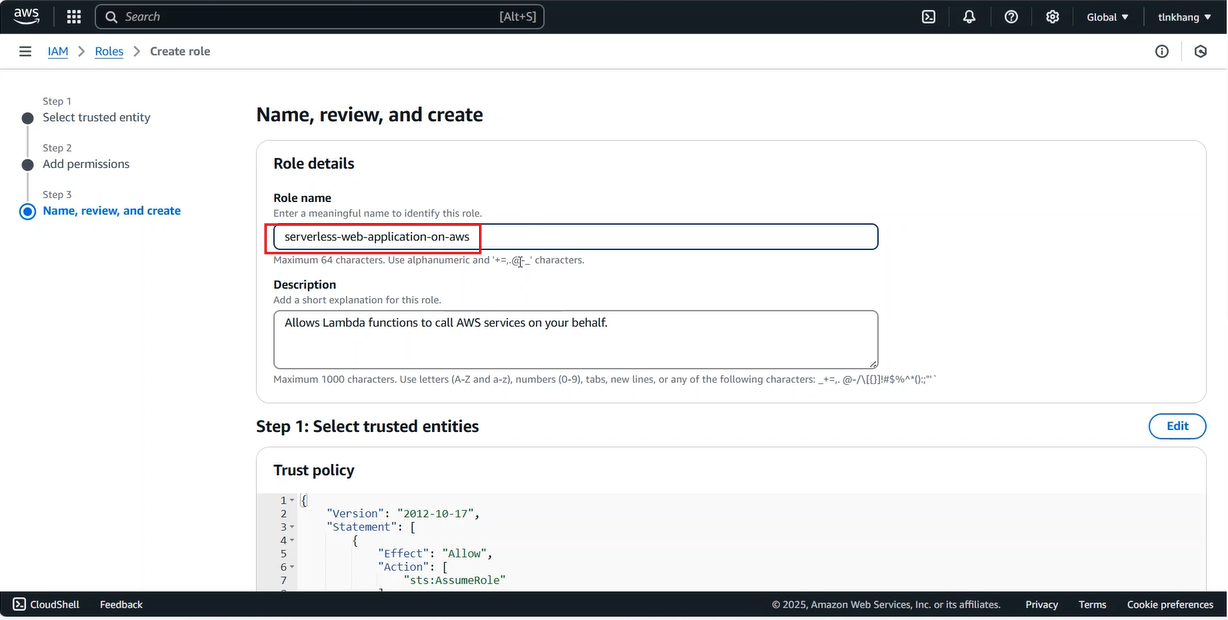Go to Step 2 Add permissions

tap(86, 164)
